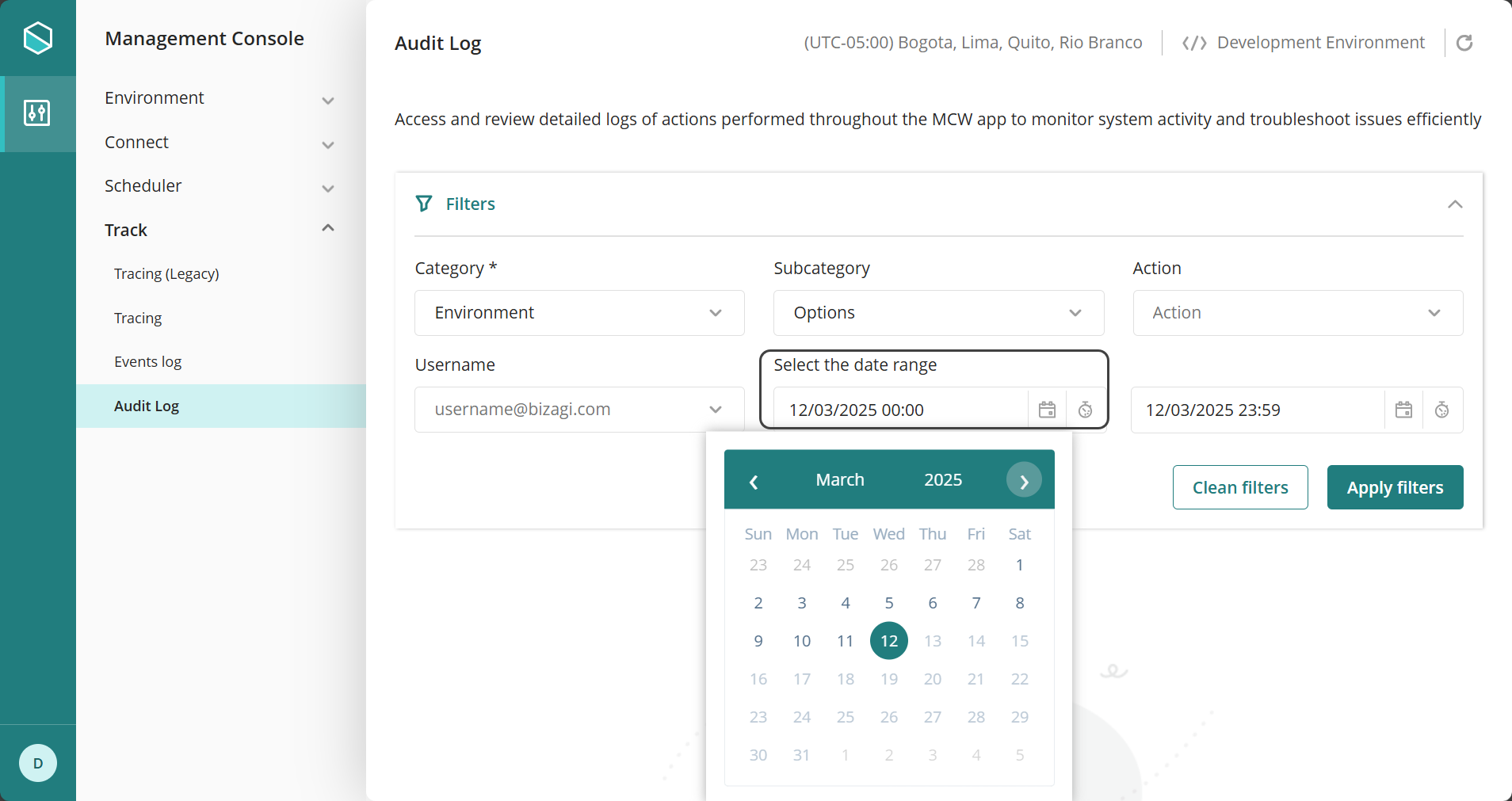
Task: Select March 1 in the calendar
Action: click(x=1019, y=565)
